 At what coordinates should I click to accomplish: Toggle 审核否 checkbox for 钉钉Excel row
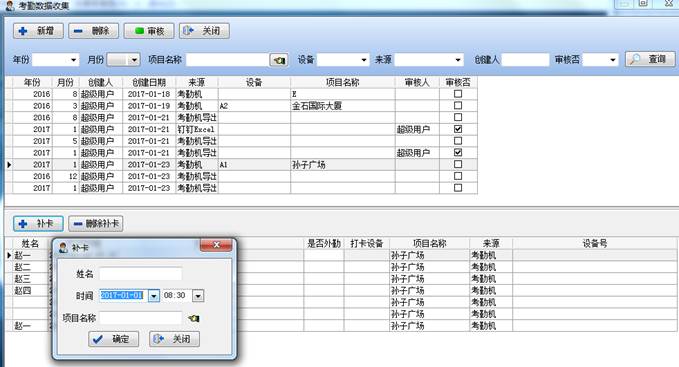point(458,129)
